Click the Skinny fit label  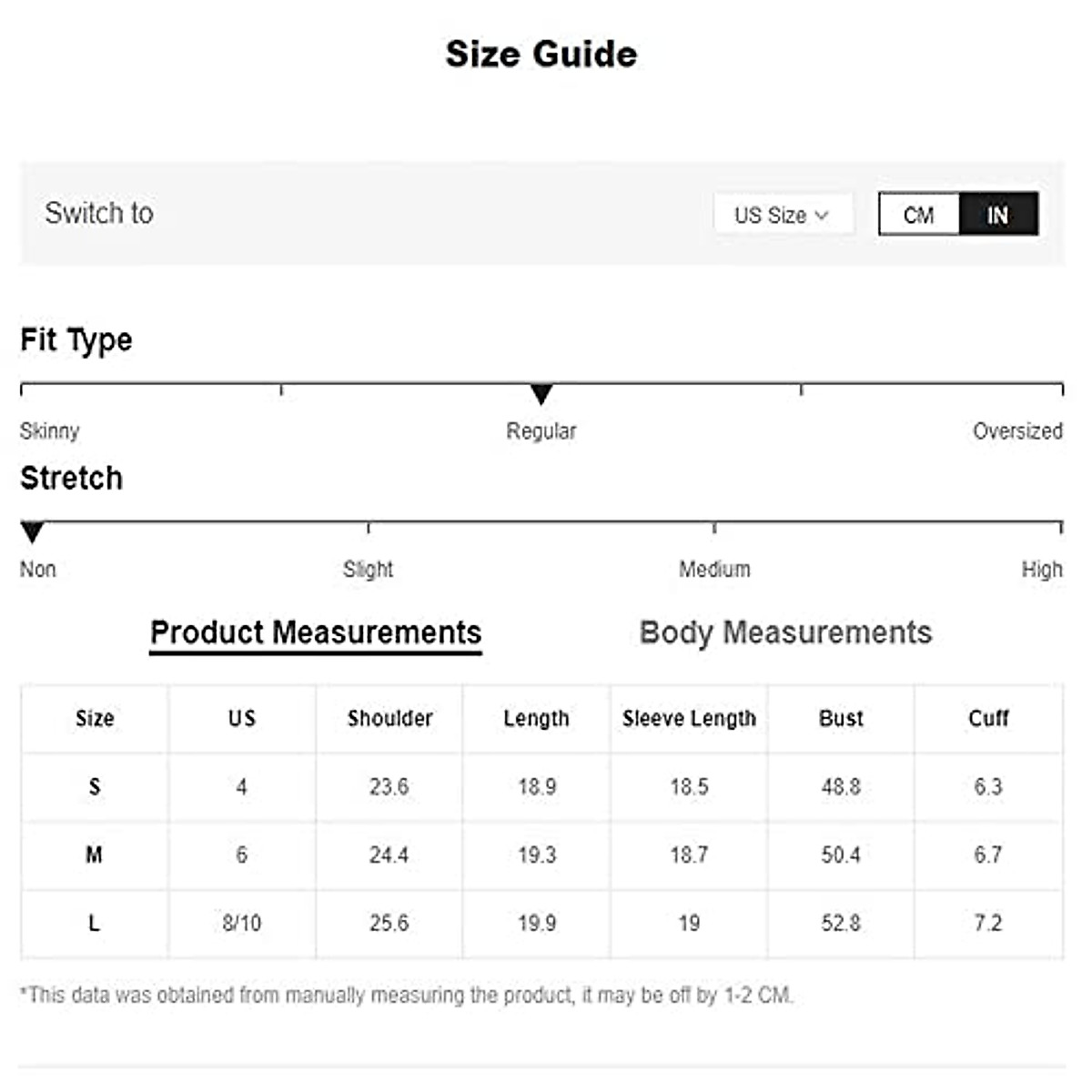pos(50,431)
